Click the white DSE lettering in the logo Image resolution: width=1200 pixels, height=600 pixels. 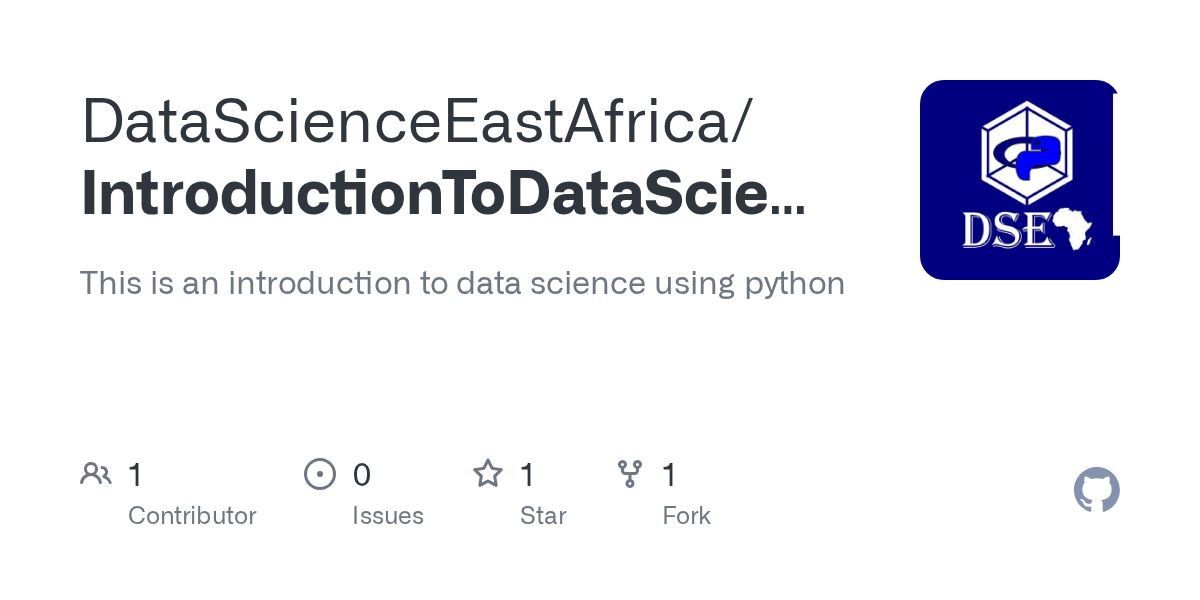(x=1005, y=231)
